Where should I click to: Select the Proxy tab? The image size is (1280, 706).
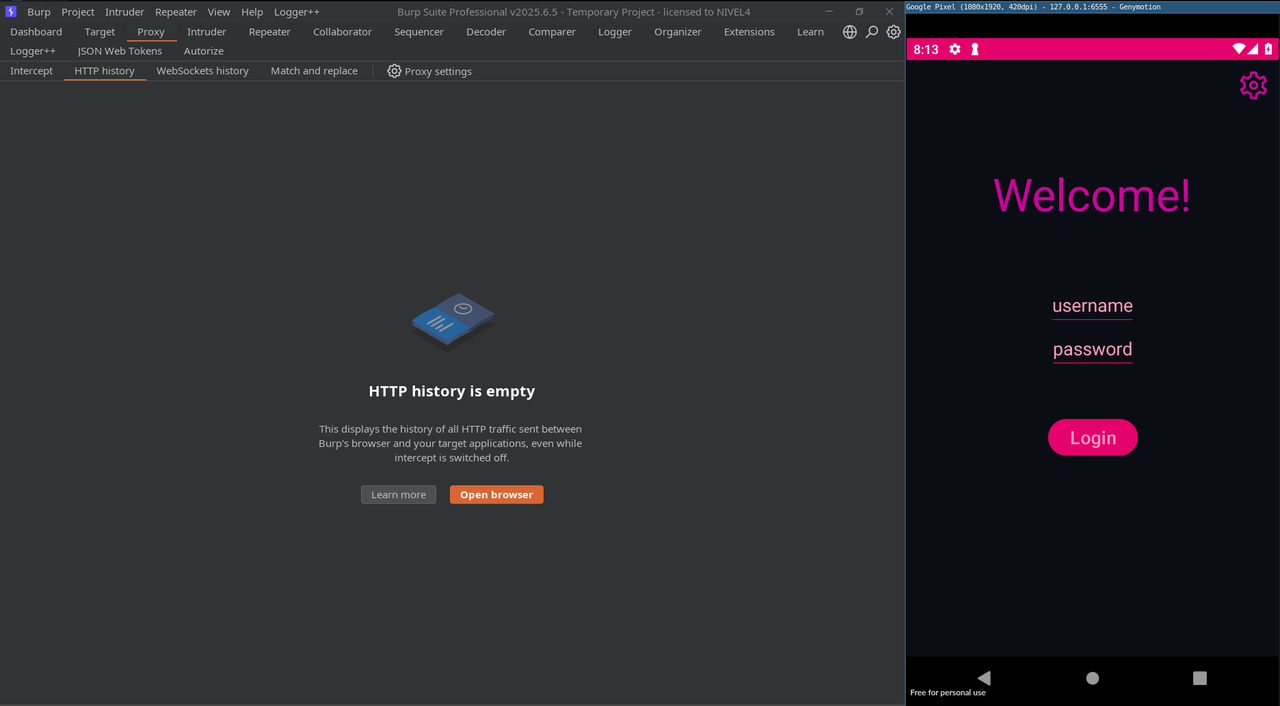click(151, 32)
